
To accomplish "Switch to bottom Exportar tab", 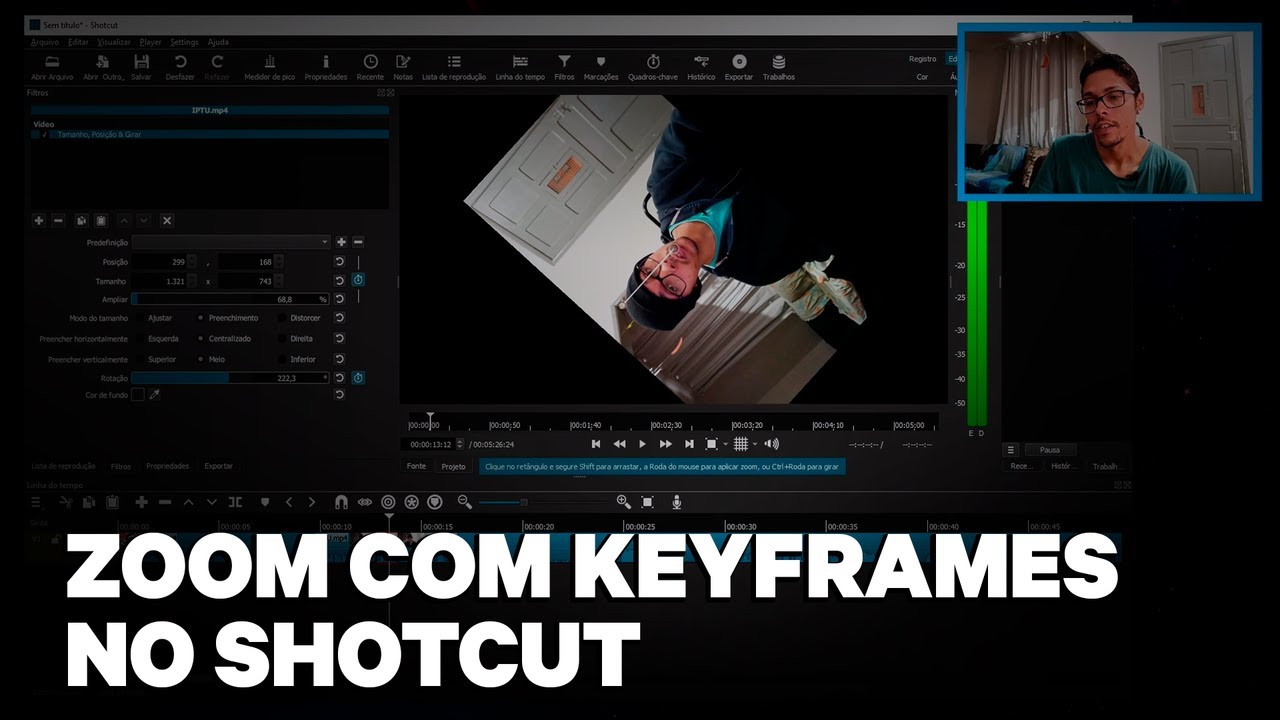I will pyautogui.click(x=218, y=466).
